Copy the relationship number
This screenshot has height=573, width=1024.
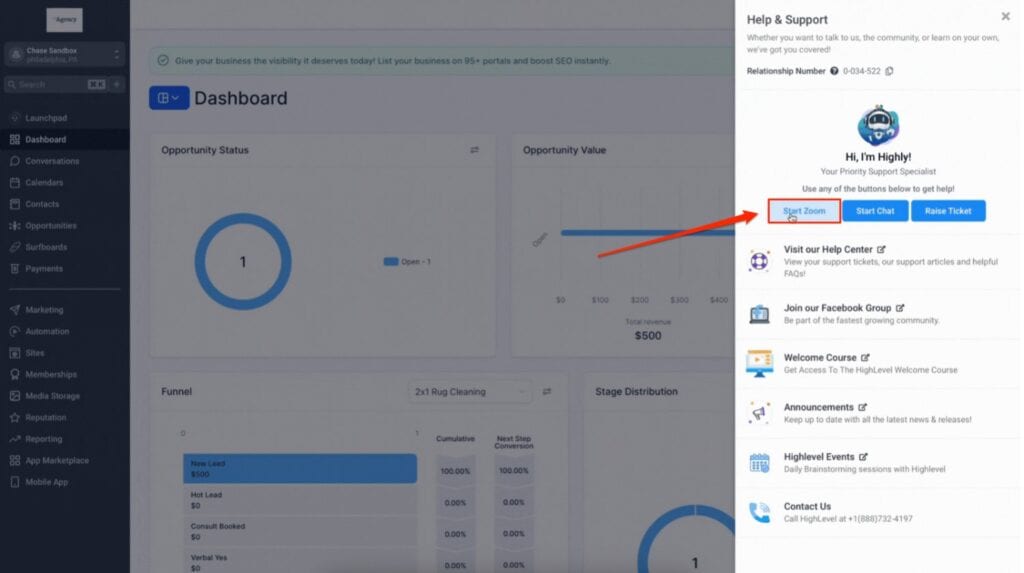(889, 71)
